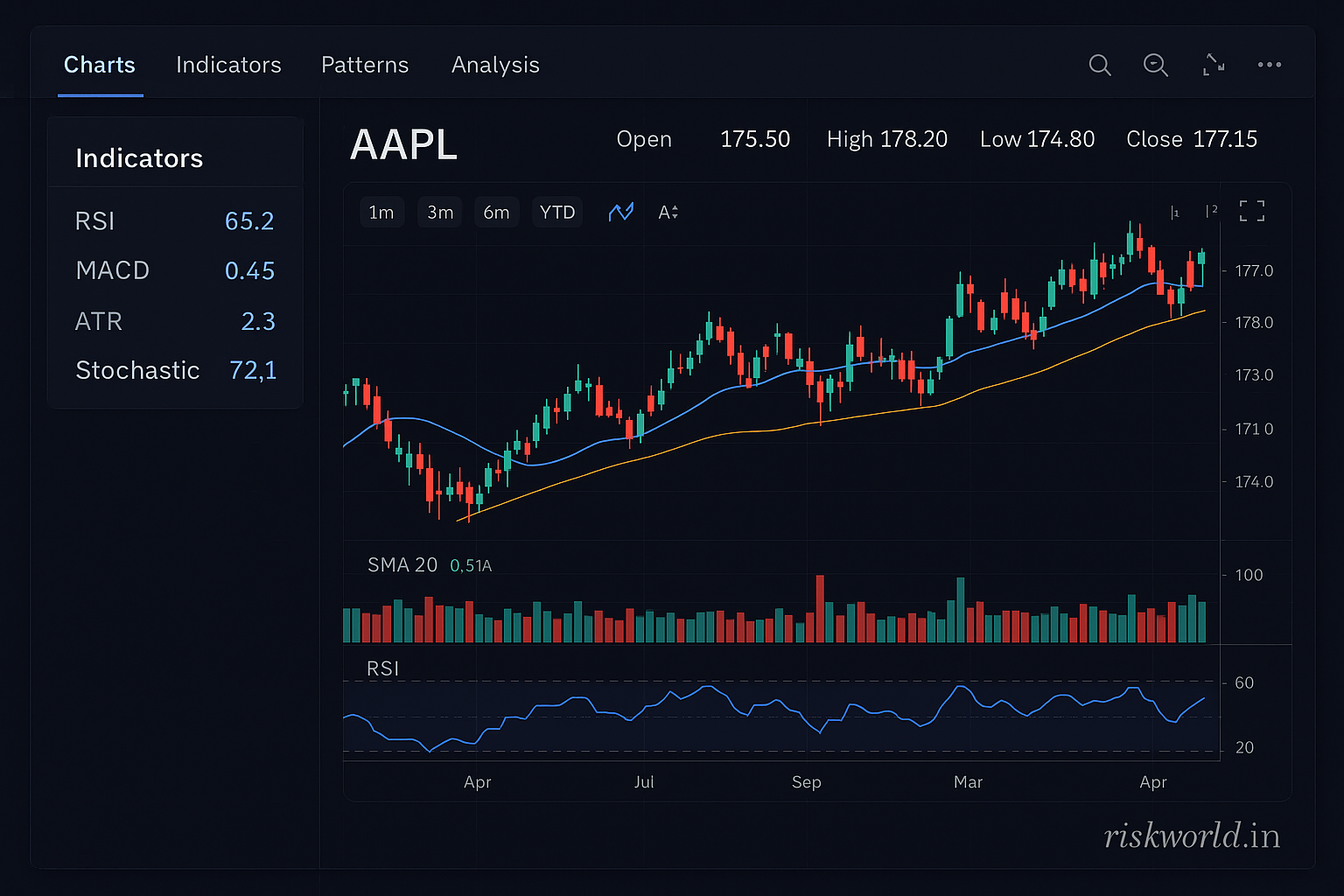Click the expand arrows icon in header
The width and height of the screenshot is (1344, 896).
[1214, 65]
